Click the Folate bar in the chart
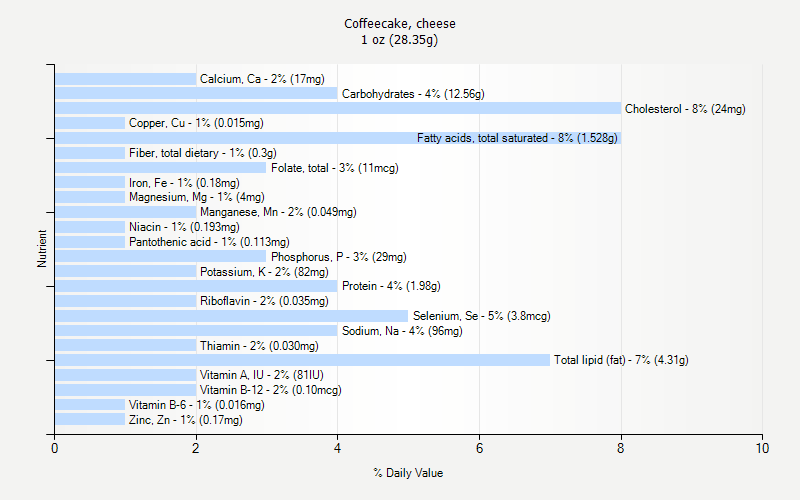Viewport: 800px width, 500px height. click(x=160, y=167)
